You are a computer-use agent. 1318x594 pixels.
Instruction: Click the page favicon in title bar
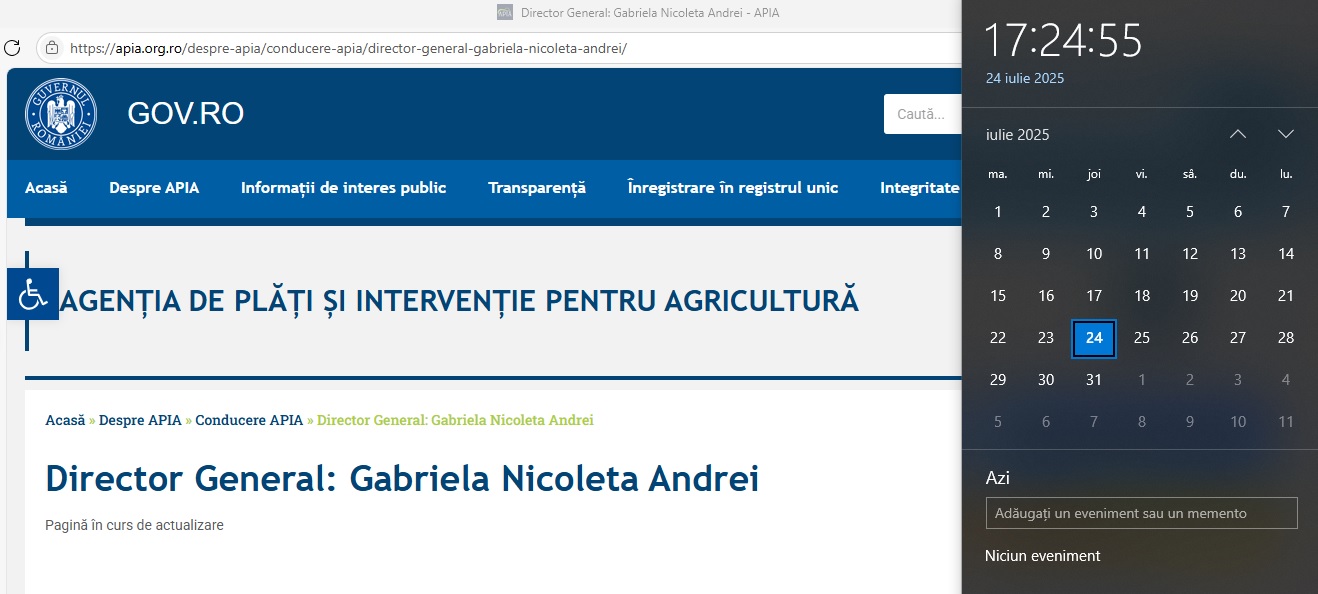click(505, 13)
